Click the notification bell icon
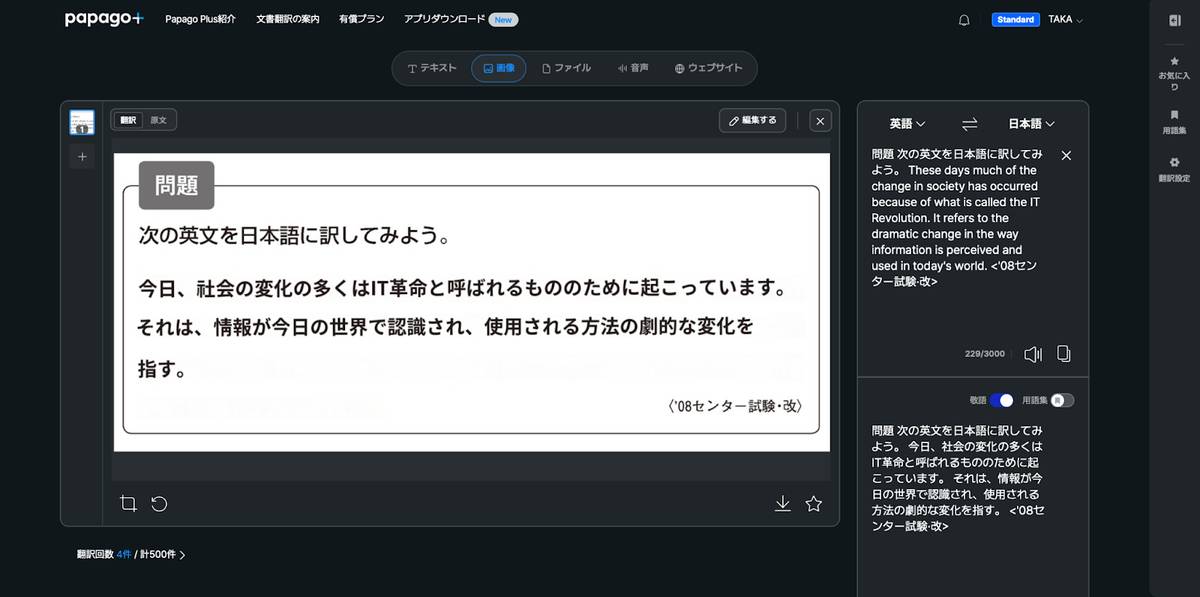Viewport: 1200px width, 597px height. 964,19
